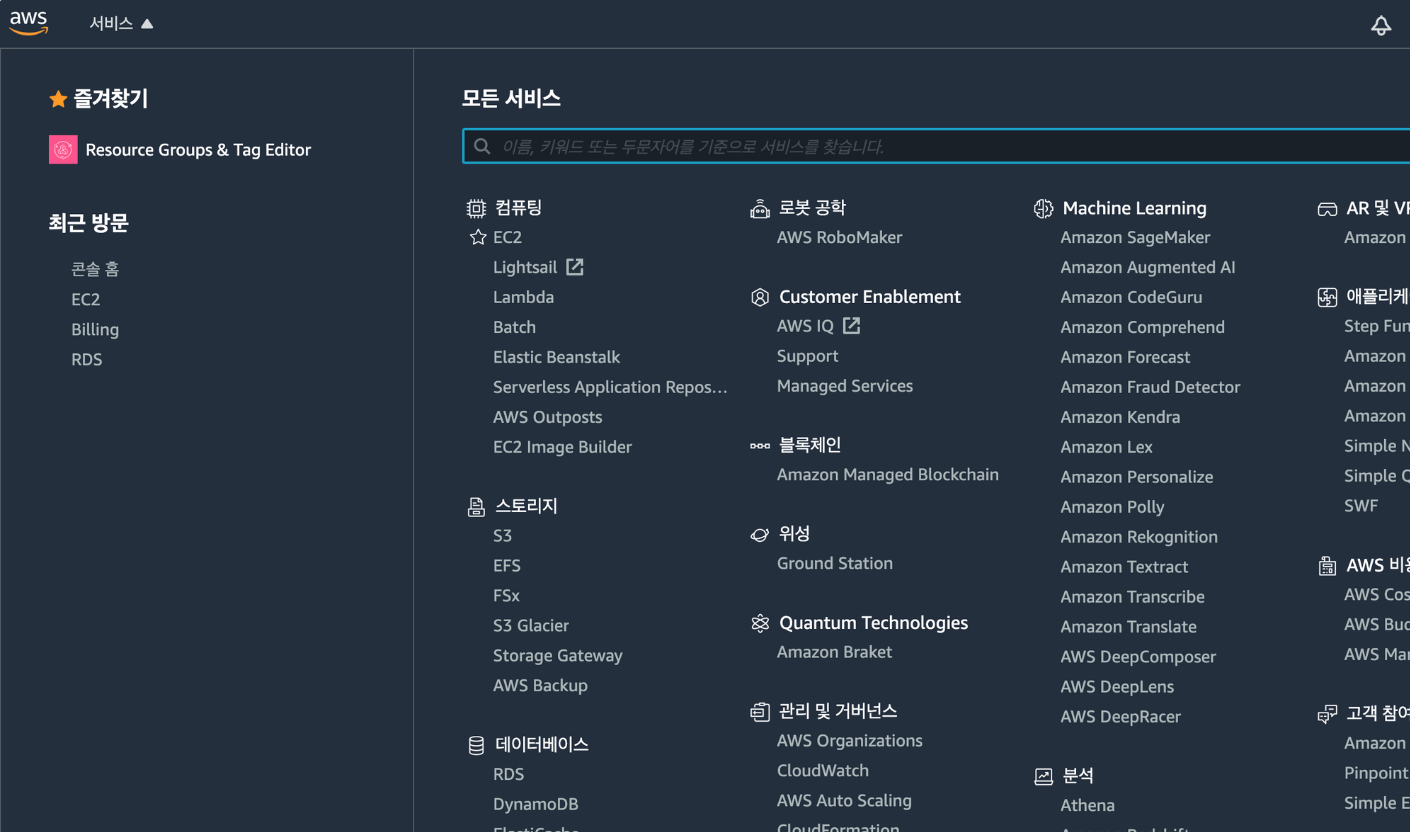This screenshot has height=832, width=1410.
Task: Click the Quantum Technologies atom icon
Action: coord(760,623)
